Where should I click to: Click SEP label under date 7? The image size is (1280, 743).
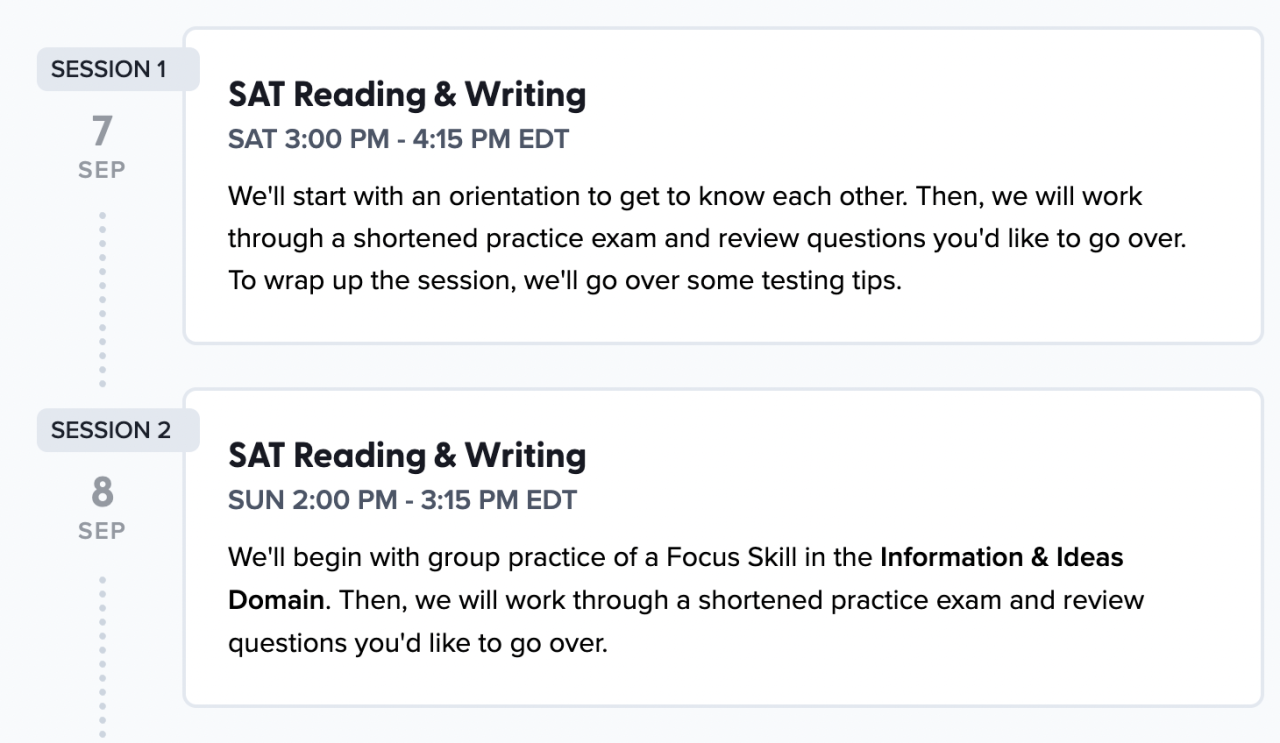(102, 170)
